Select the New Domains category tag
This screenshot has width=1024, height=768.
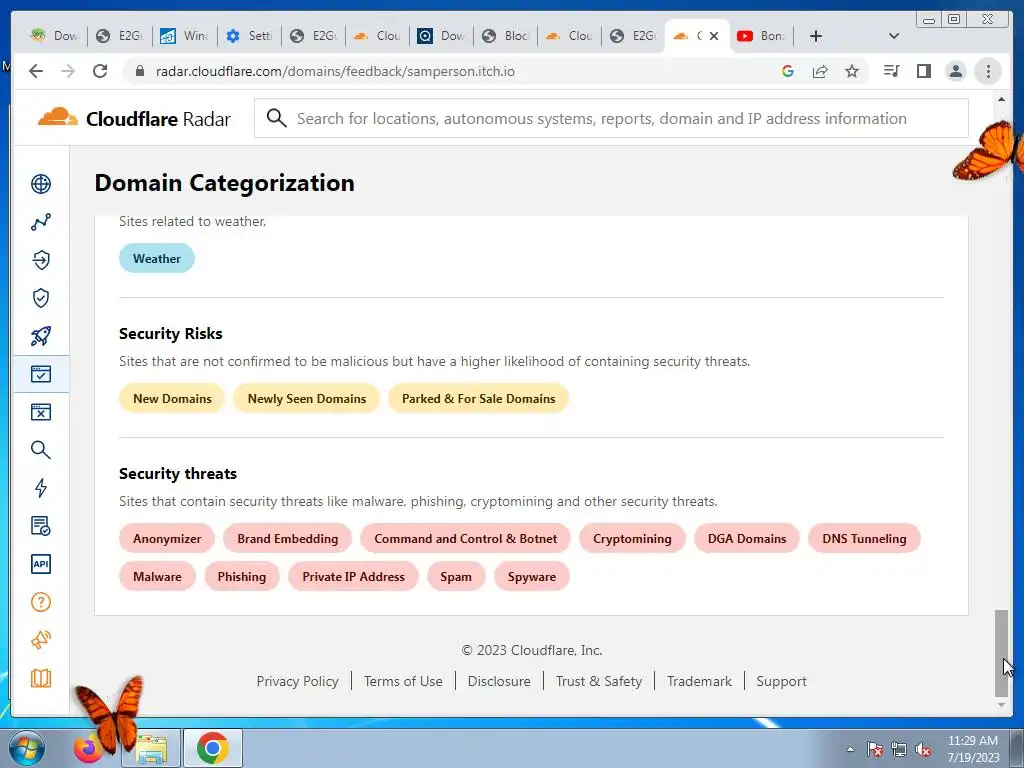click(172, 398)
